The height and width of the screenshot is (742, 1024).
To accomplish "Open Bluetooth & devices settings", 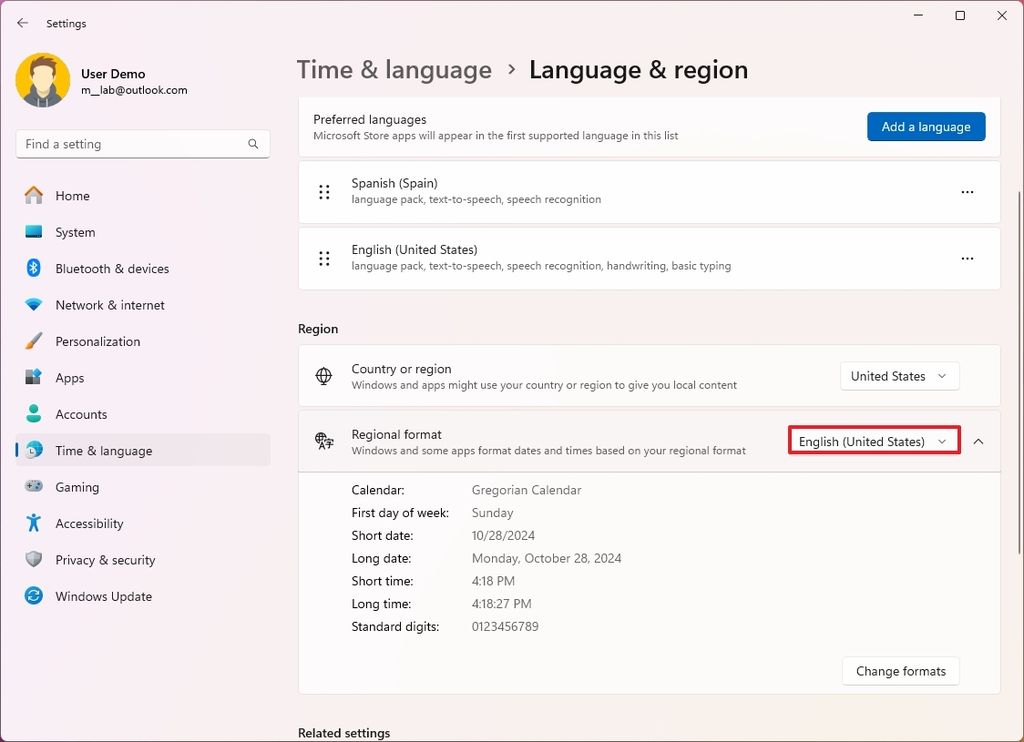I will pos(112,268).
